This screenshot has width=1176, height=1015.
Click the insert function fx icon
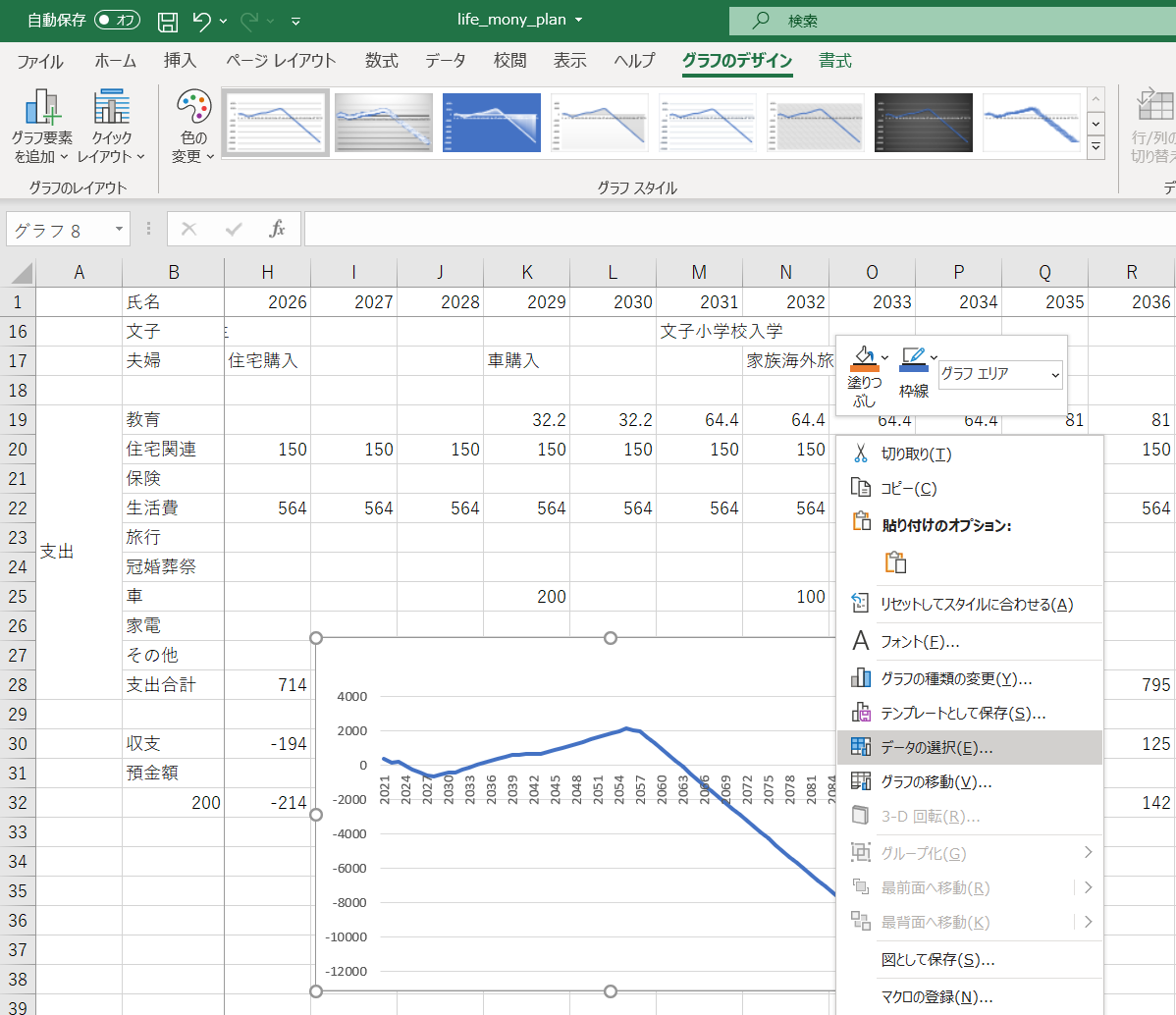click(x=277, y=229)
